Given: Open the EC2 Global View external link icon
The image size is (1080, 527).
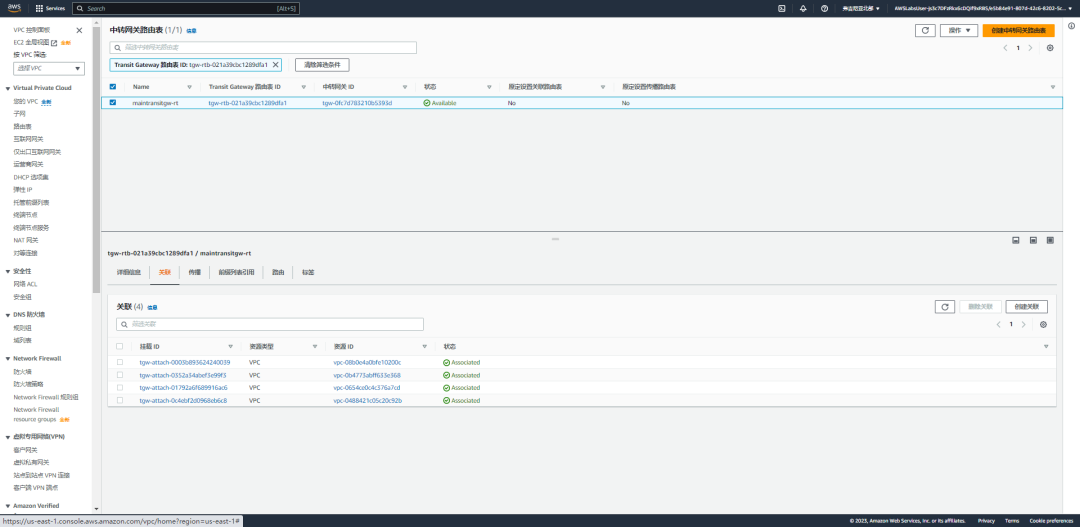Looking at the screenshot, I should pyautogui.click(x=54, y=43).
